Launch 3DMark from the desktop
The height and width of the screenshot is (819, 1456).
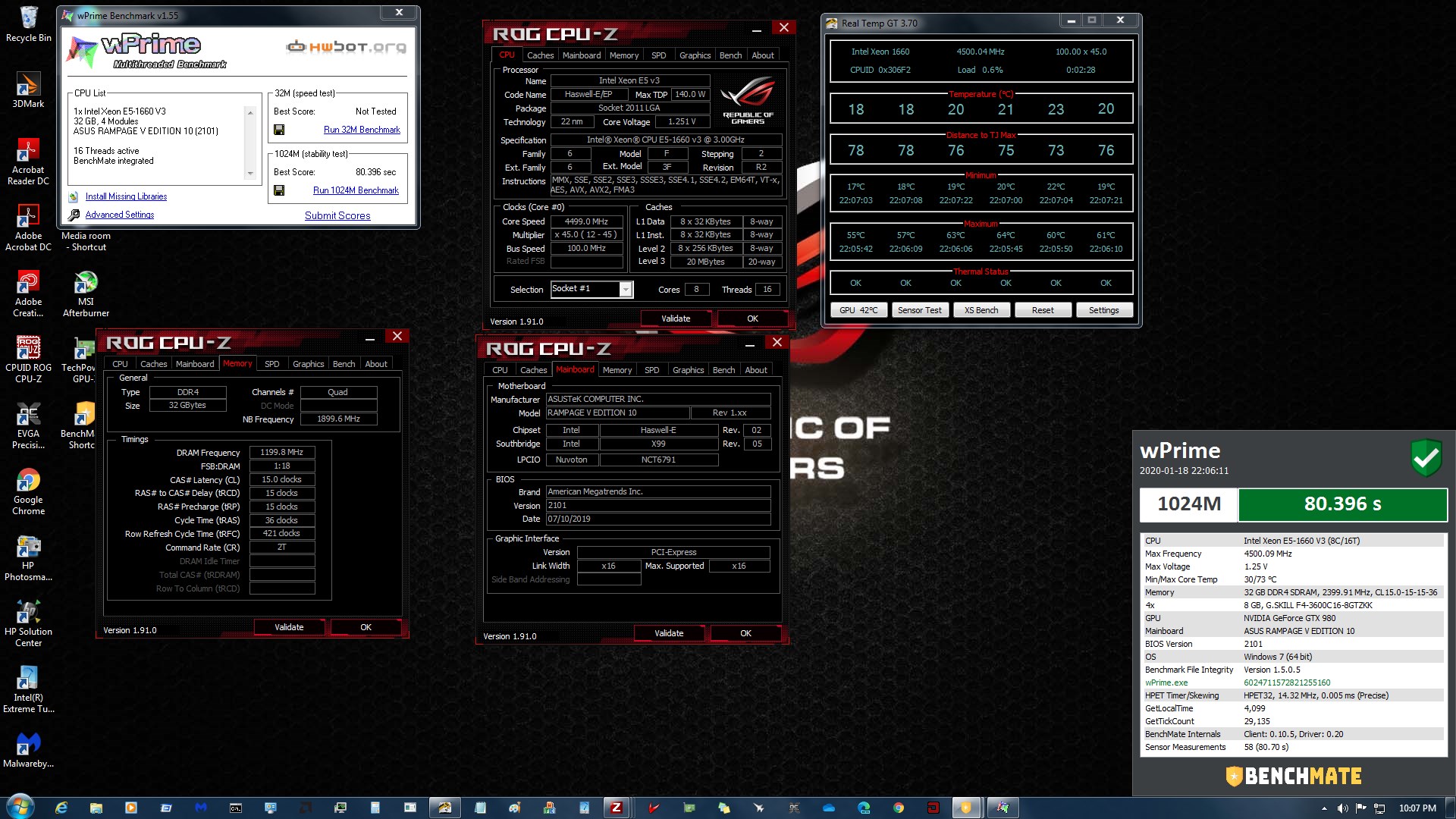click(28, 90)
